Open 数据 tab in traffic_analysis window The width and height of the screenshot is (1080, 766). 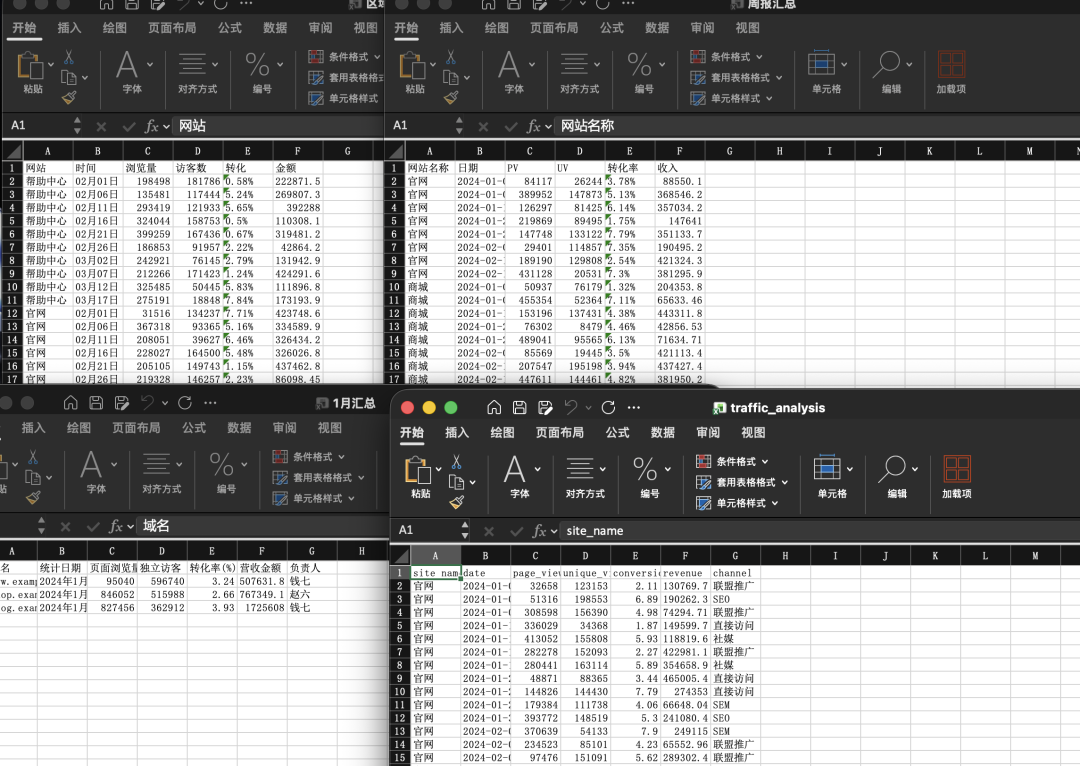(x=662, y=433)
